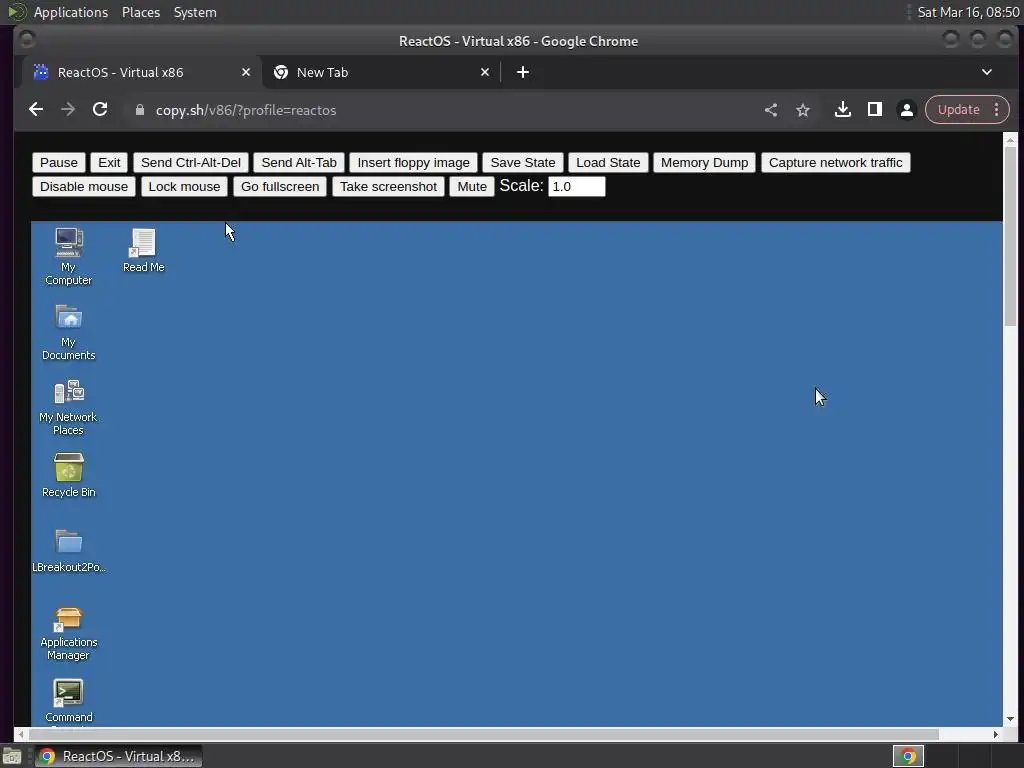Reload the current page

point(100,110)
